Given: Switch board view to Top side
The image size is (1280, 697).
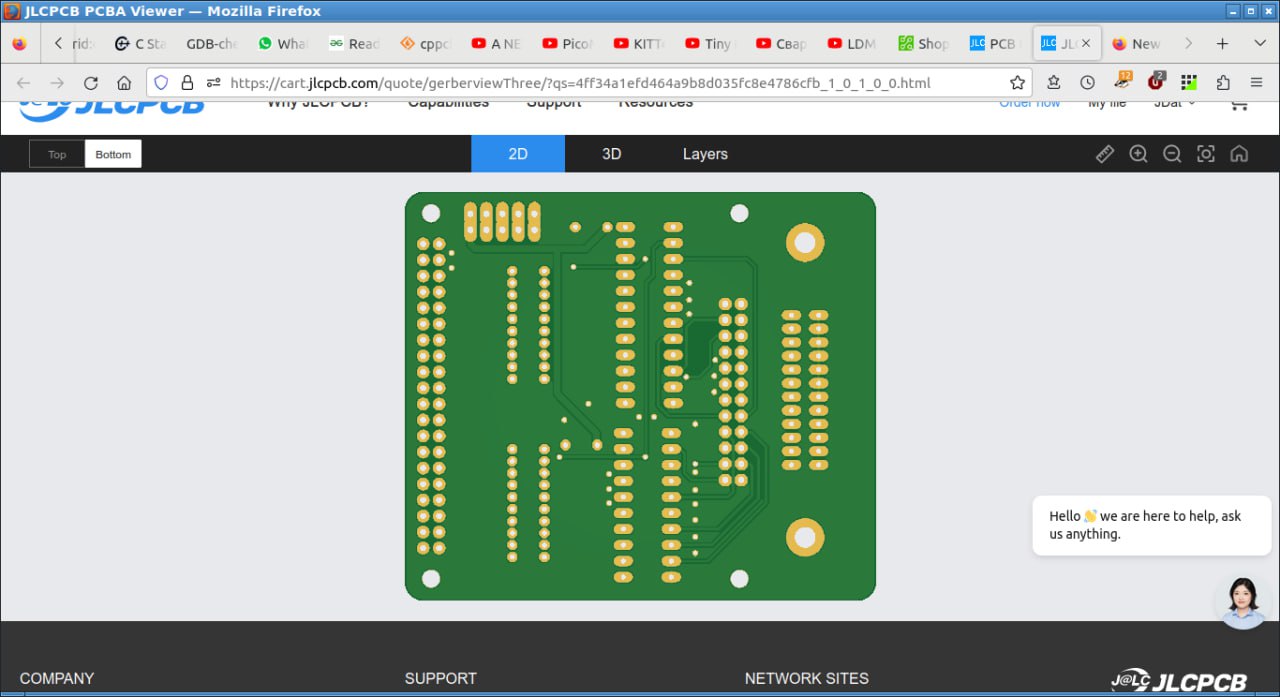Looking at the screenshot, I should [x=57, y=154].
